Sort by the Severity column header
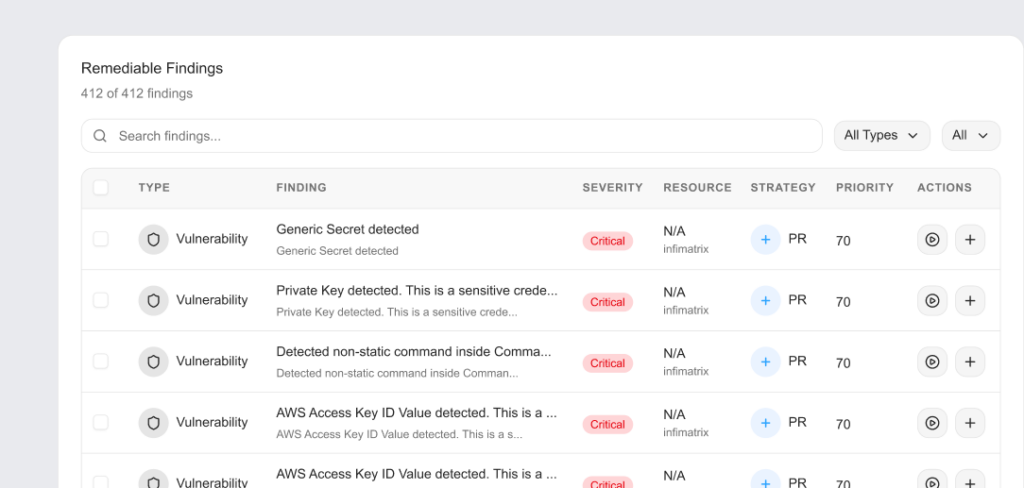Image resolution: width=1024 pixels, height=488 pixels. pyautogui.click(x=612, y=188)
